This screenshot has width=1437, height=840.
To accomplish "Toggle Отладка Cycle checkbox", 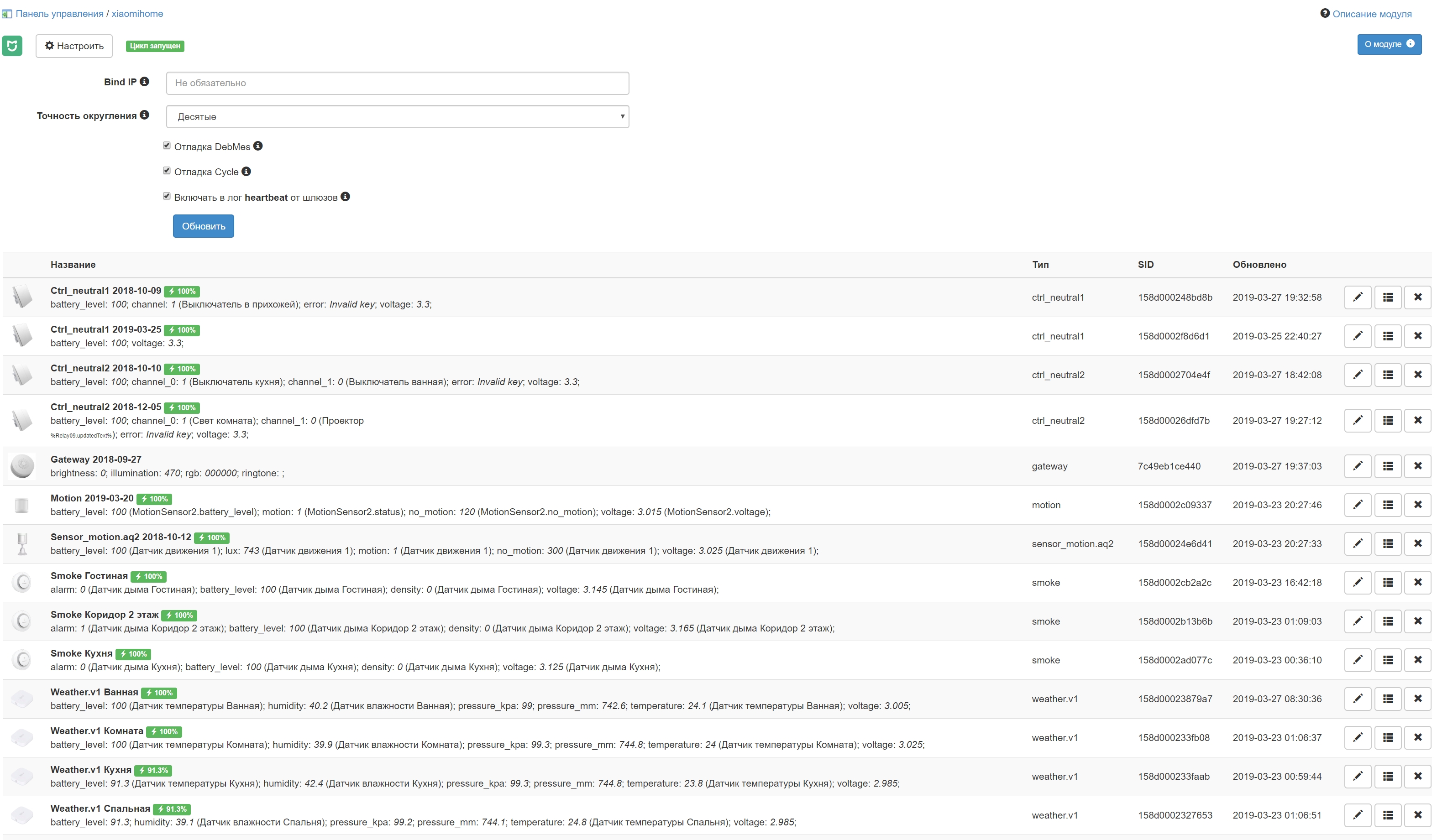I will pos(167,171).
